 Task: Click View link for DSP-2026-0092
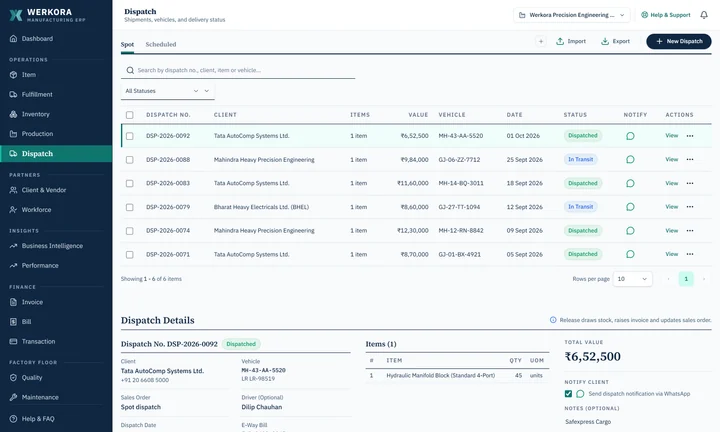coord(671,135)
